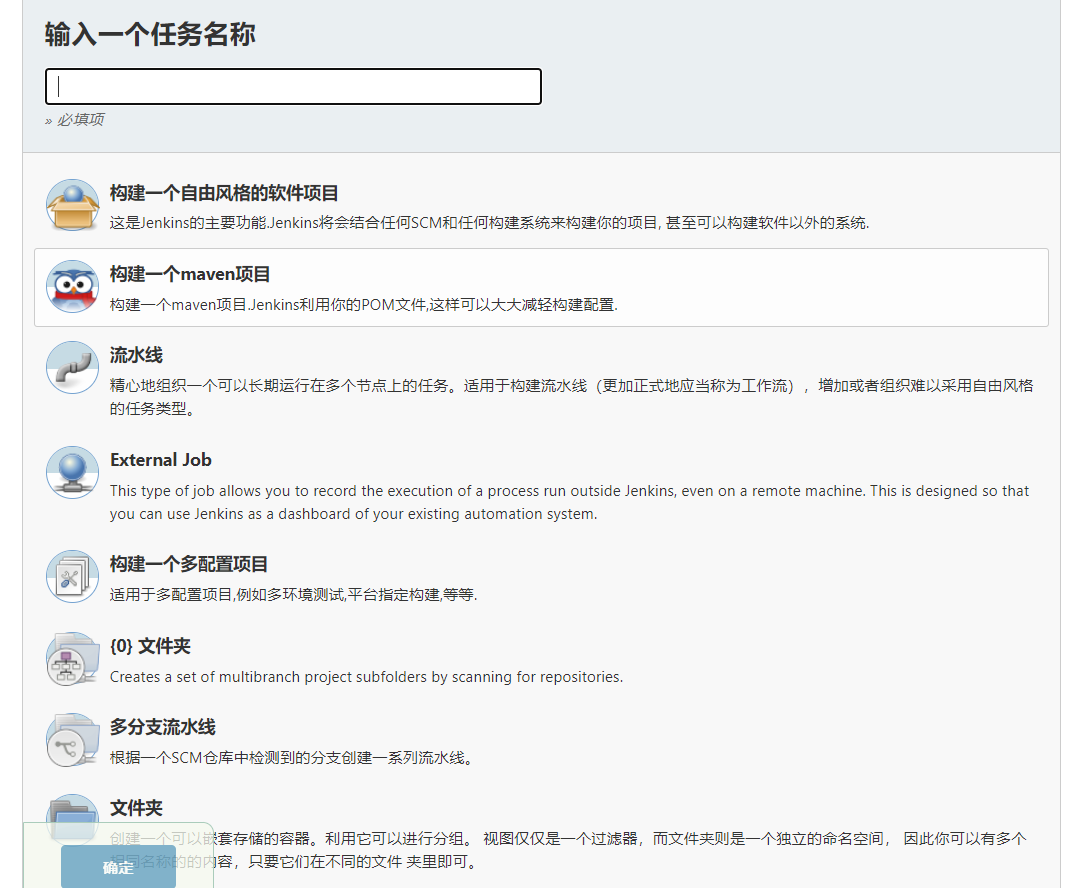The height and width of the screenshot is (888, 1077).
Task: Choose the 流水线 item title
Action: (136, 355)
